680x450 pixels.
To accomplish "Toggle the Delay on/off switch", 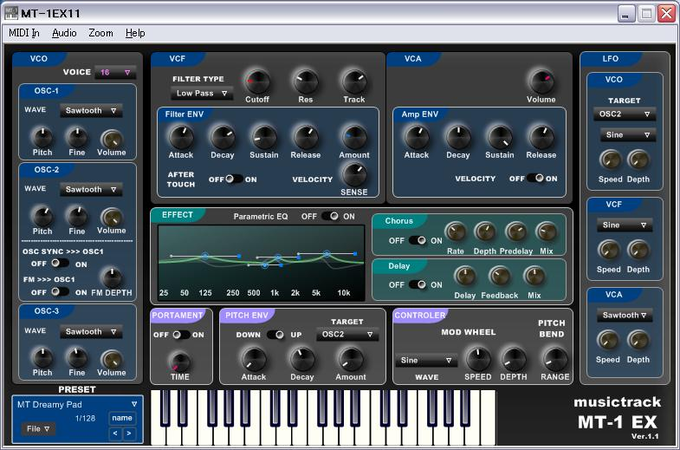I will 417,284.
